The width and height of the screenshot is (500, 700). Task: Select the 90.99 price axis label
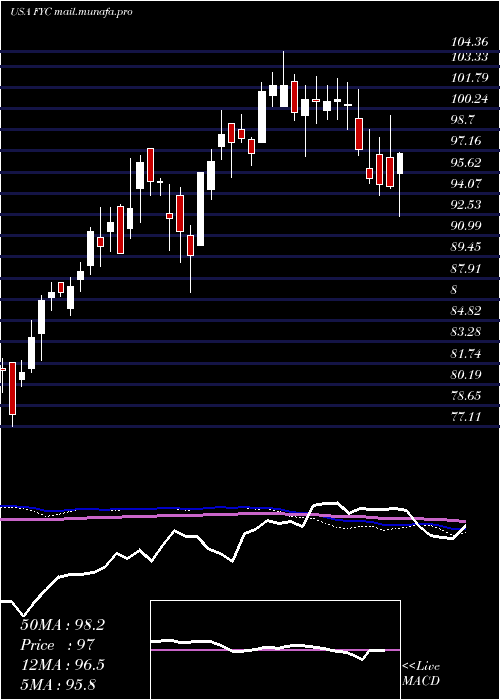click(x=467, y=226)
